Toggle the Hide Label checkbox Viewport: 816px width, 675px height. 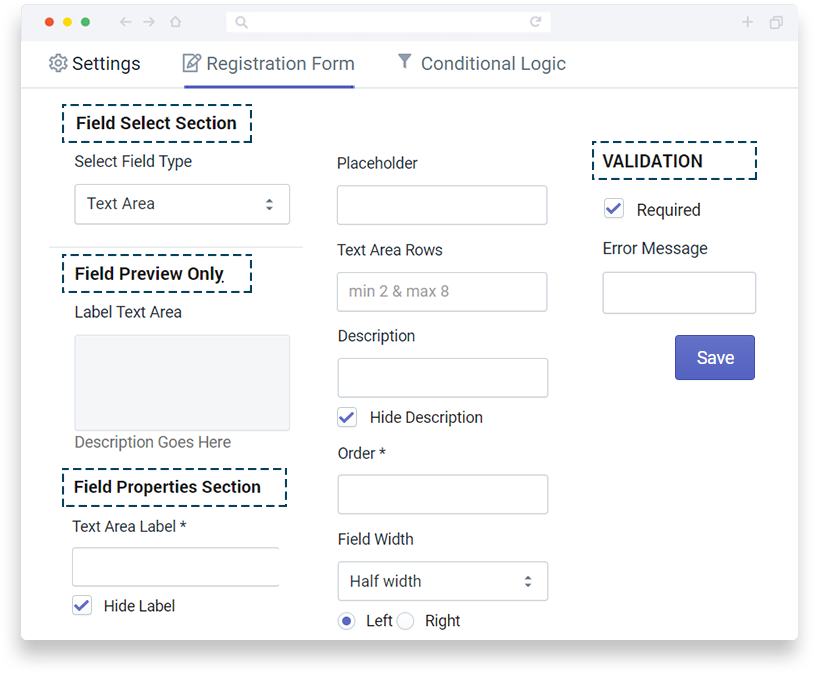coord(82,606)
